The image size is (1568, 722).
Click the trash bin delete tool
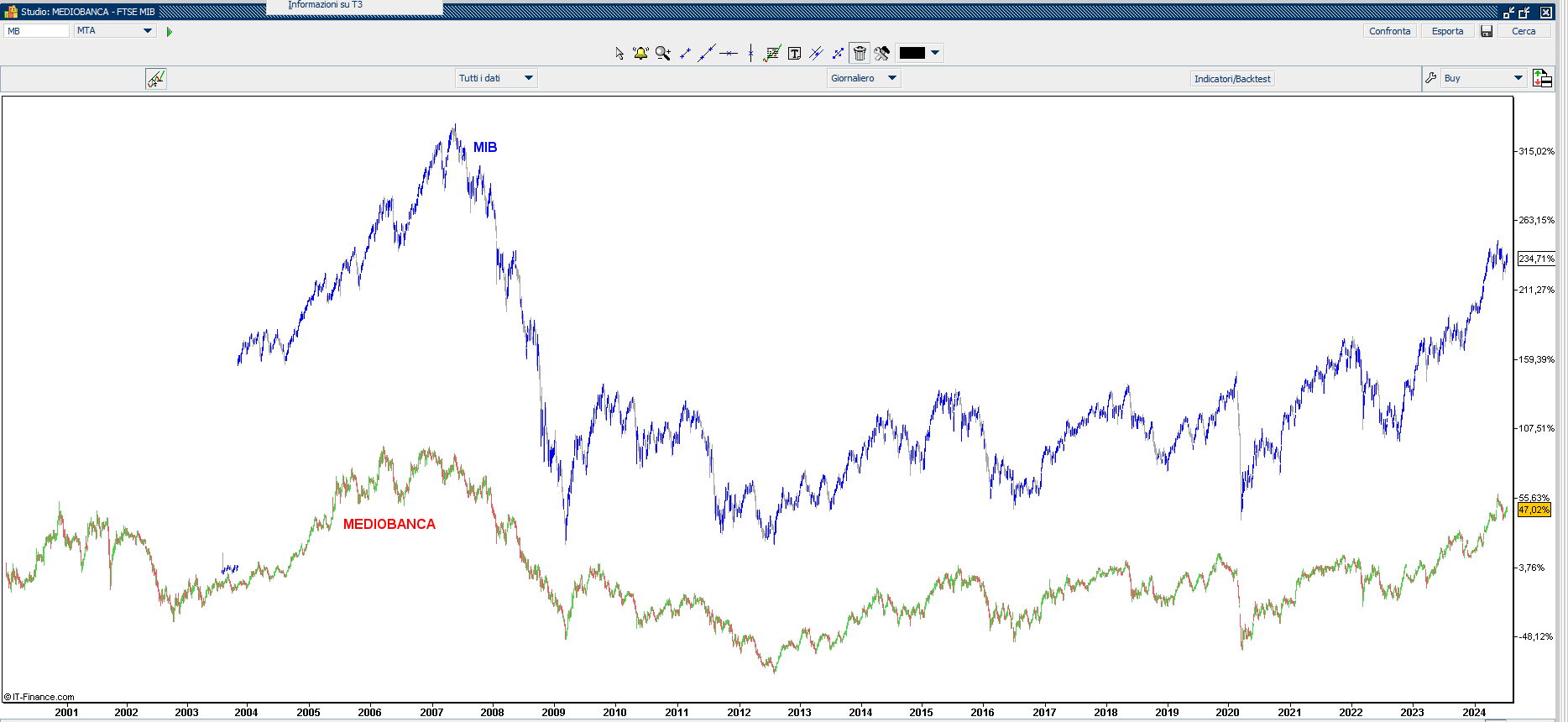[860, 53]
